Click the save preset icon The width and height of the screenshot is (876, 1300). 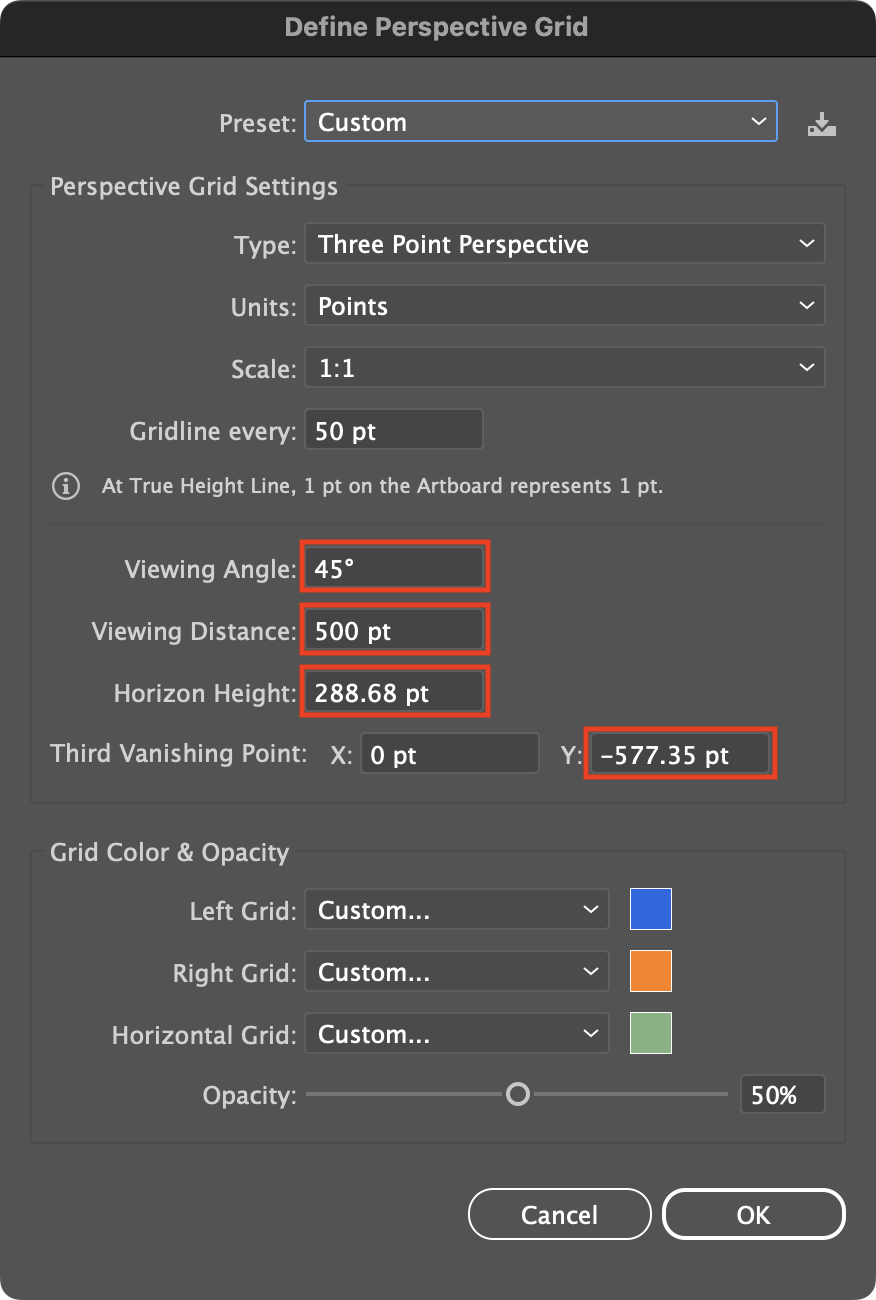point(822,122)
